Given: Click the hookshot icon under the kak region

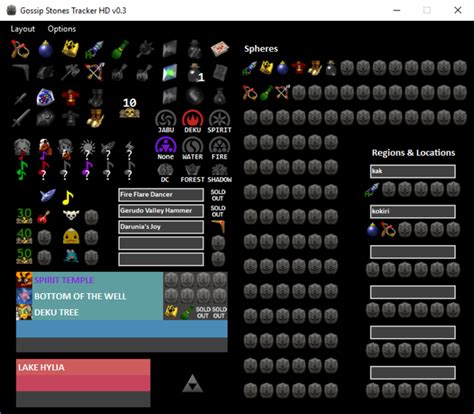Looking at the screenshot, I should 372,190.
